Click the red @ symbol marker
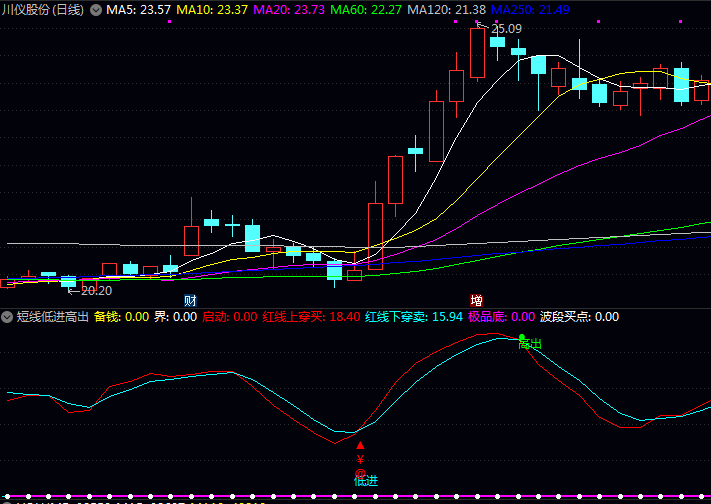 360,472
